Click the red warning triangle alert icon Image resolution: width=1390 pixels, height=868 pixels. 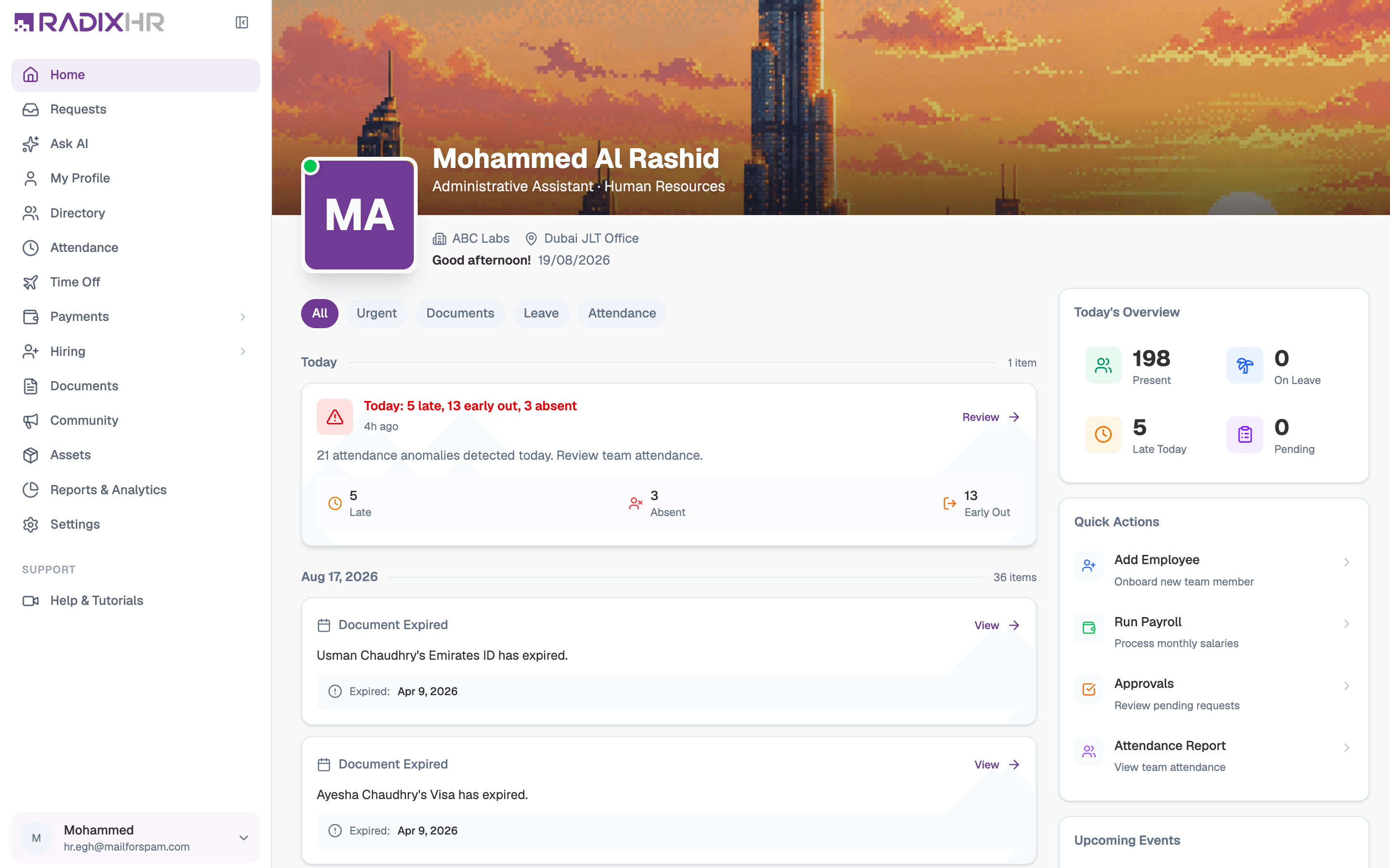point(335,417)
